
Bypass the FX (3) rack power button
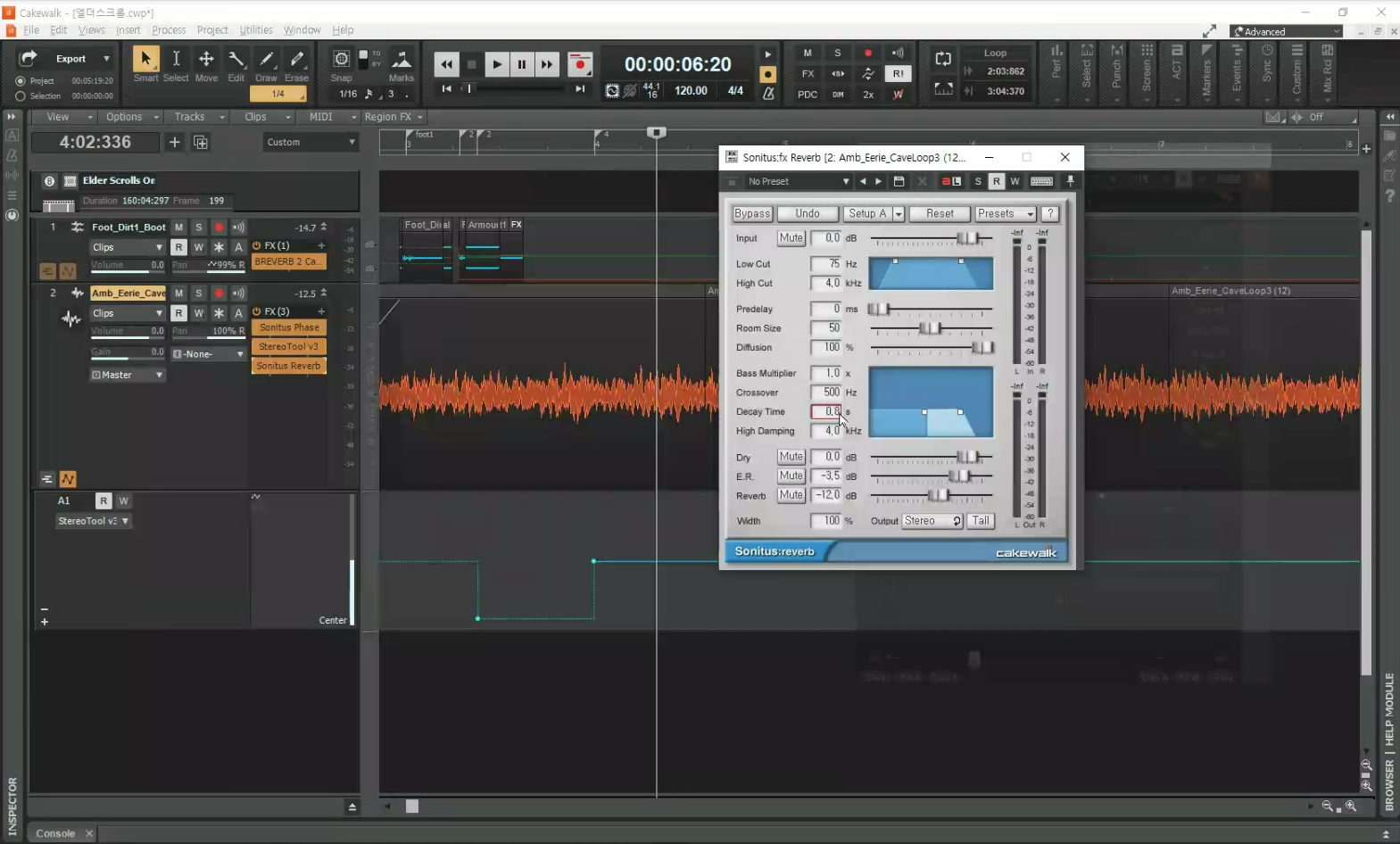(257, 311)
